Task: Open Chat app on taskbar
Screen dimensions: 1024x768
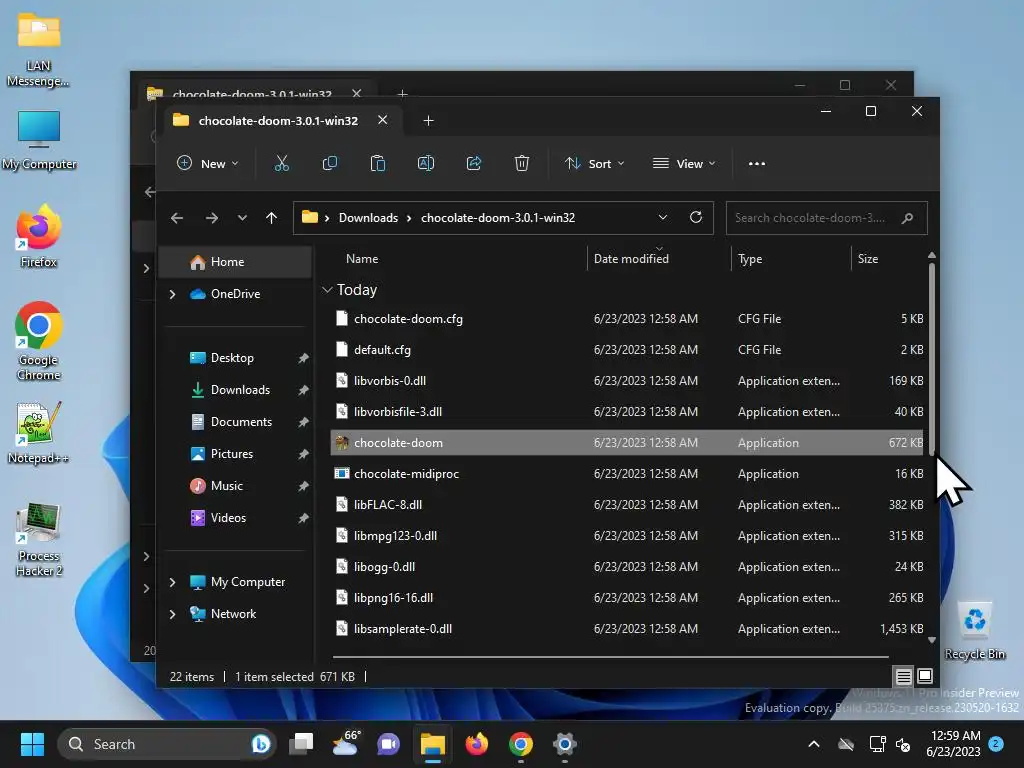Action: [x=389, y=744]
